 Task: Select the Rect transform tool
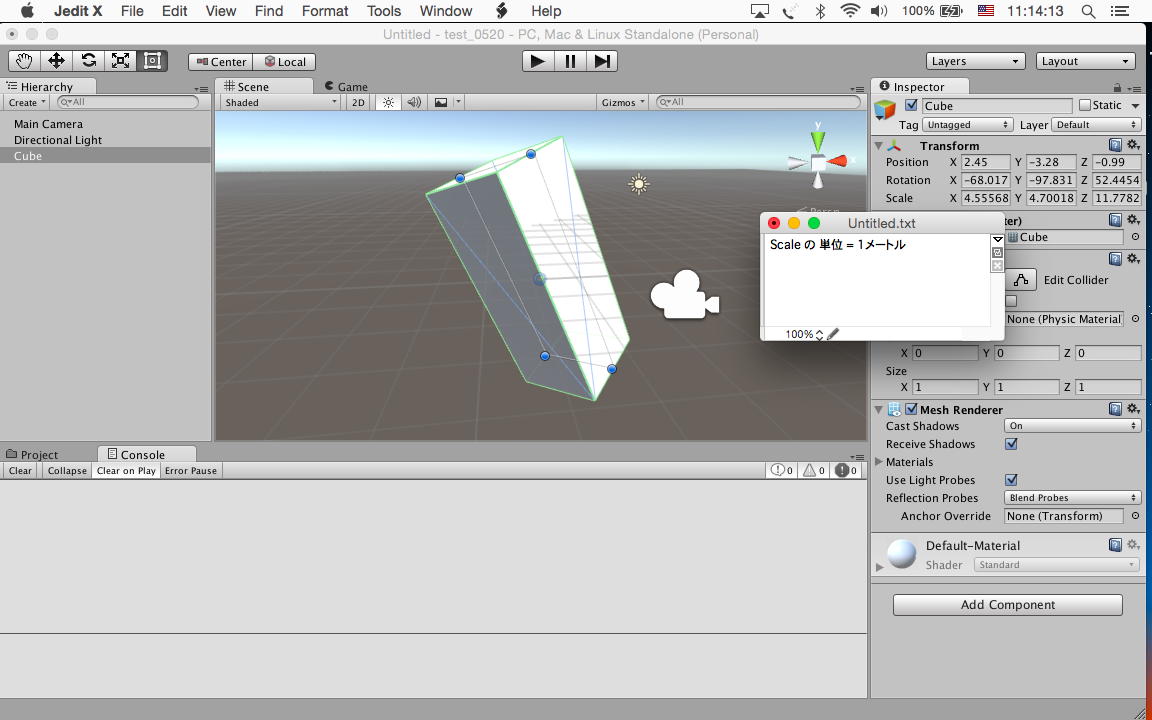point(152,61)
